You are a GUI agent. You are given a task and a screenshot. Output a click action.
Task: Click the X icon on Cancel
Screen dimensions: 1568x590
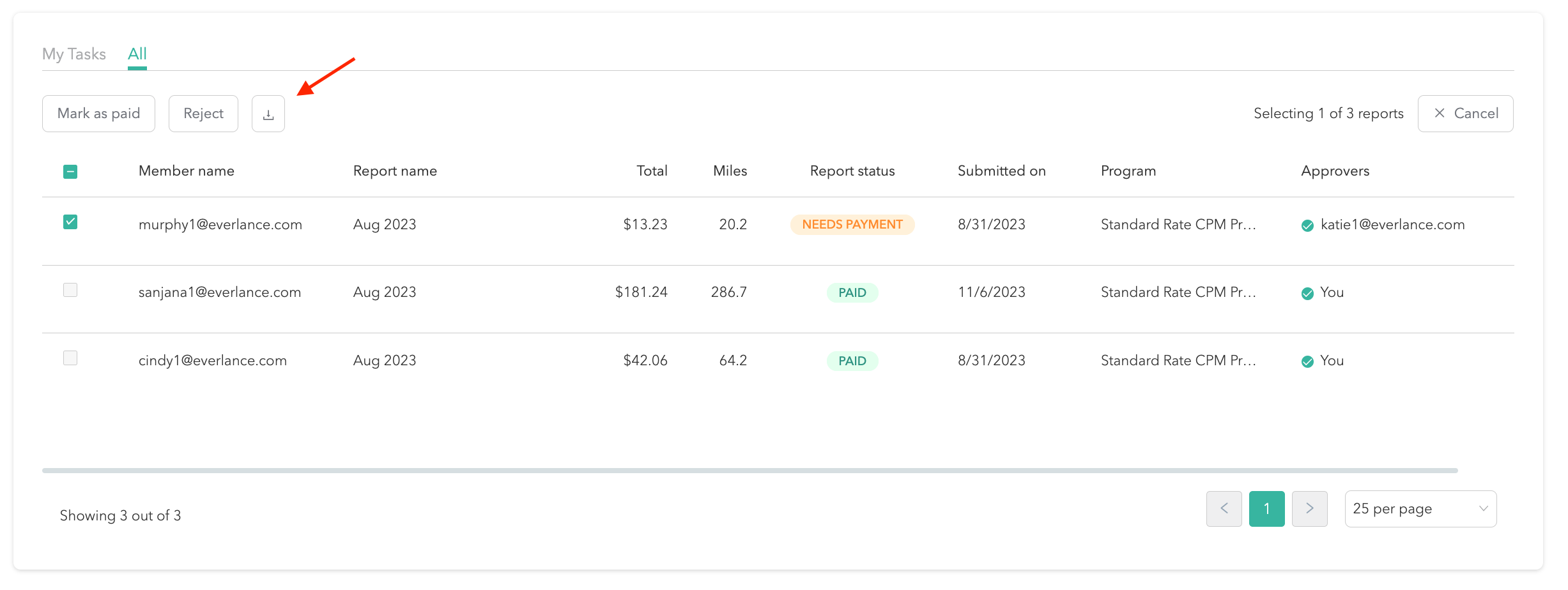click(x=1440, y=114)
